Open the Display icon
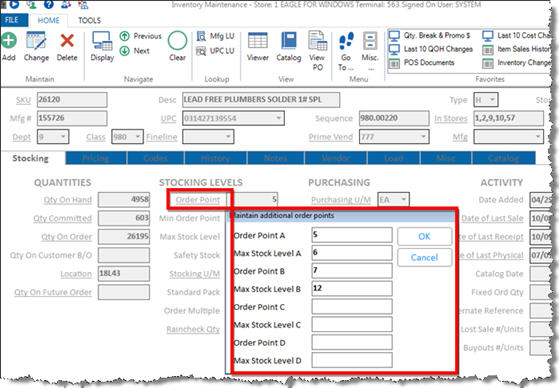This screenshot has width=559, height=388. [102, 41]
